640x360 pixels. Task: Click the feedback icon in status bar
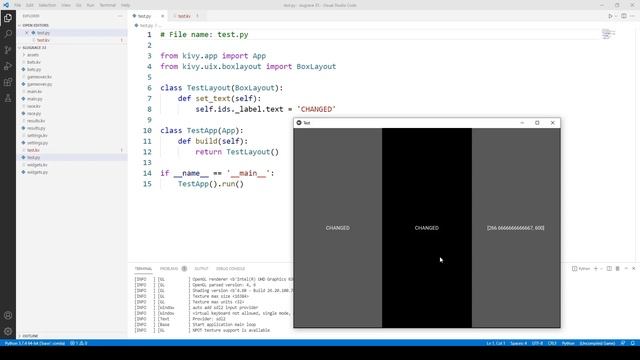623,343
